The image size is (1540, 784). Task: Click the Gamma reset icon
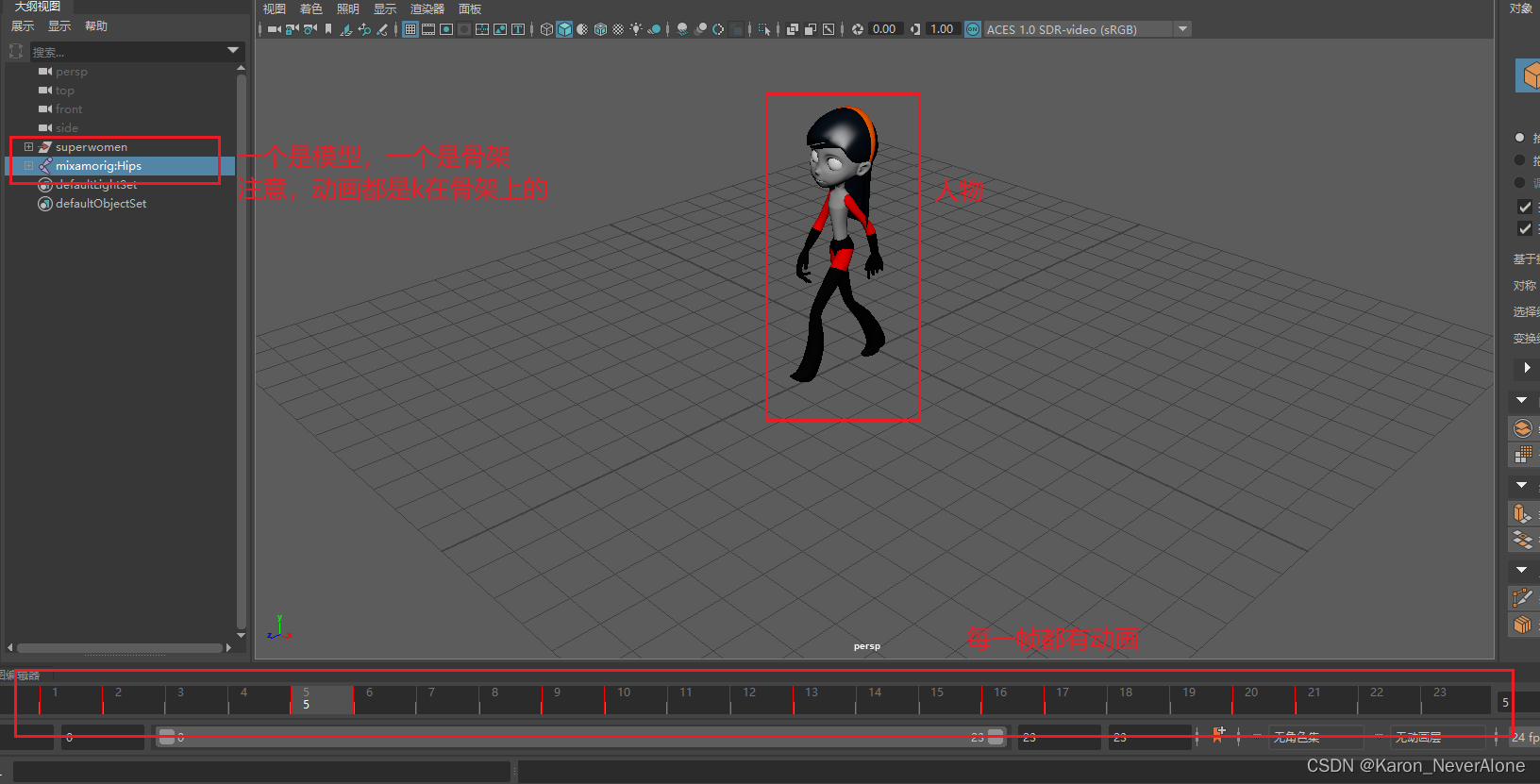(x=915, y=29)
